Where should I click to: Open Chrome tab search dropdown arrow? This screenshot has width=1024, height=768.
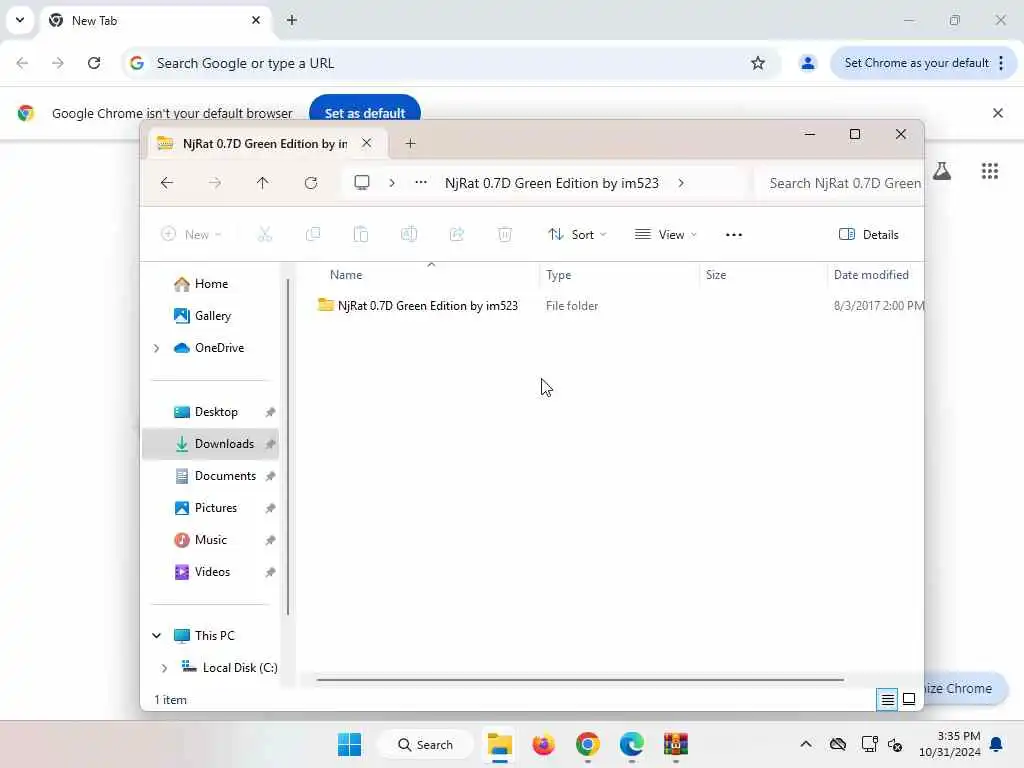pos(20,20)
